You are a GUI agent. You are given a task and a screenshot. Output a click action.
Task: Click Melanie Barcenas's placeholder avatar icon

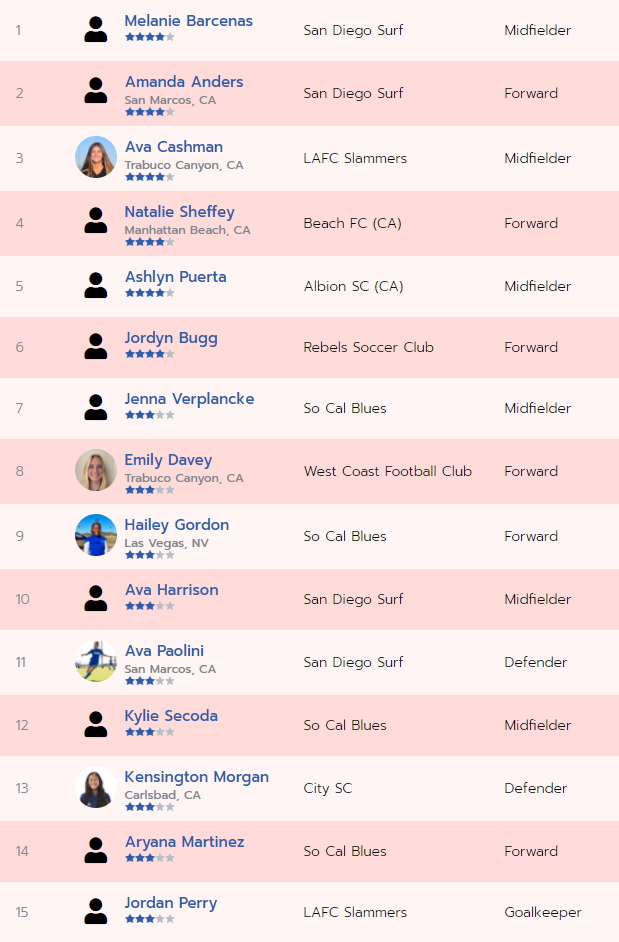pyautogui.click(x=96, y=30)
